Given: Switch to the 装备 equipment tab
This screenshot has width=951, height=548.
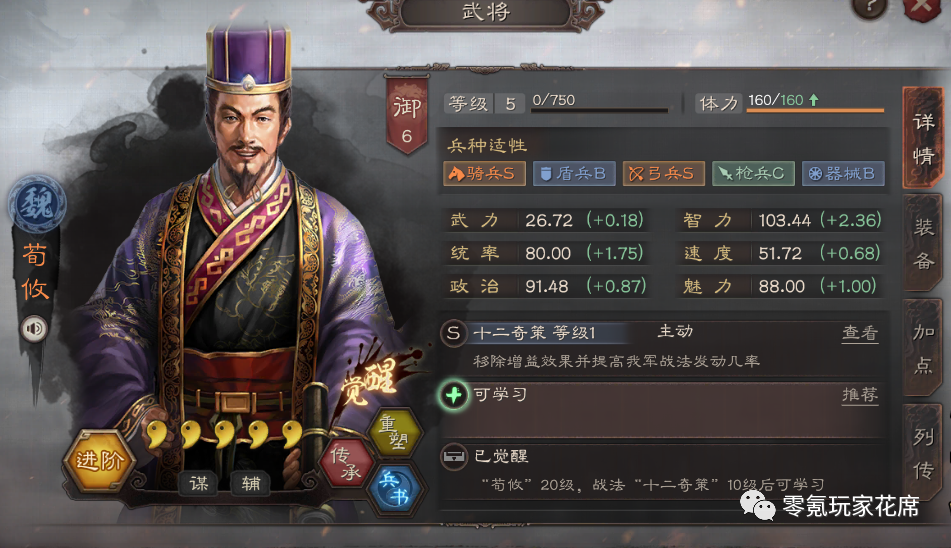Looking at the screenshot, I should 923,244.
